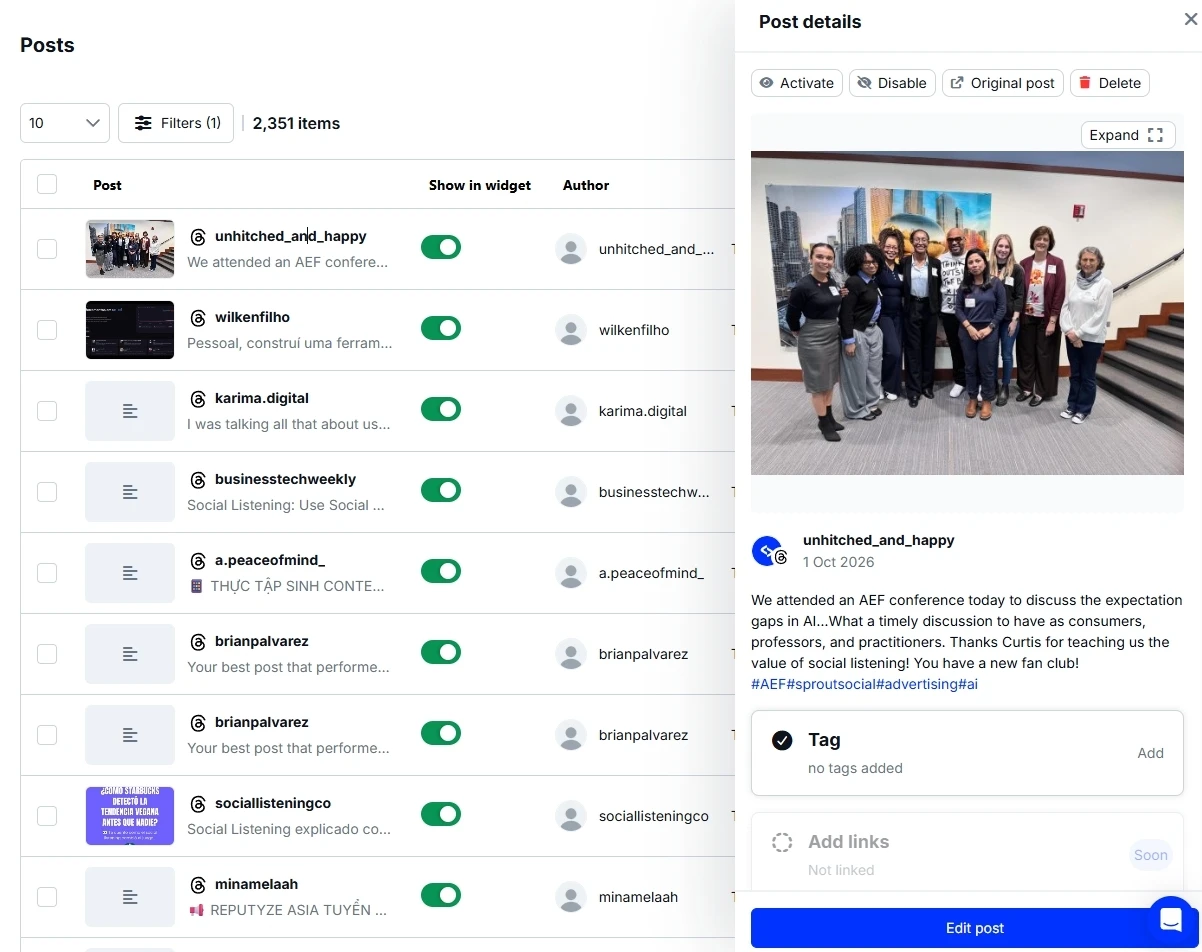Viewport: 1202px width, 952px height.
Task: Tick the checkbox for the karima.digital row
Action: pyautogui.click(x=47, y=411)
